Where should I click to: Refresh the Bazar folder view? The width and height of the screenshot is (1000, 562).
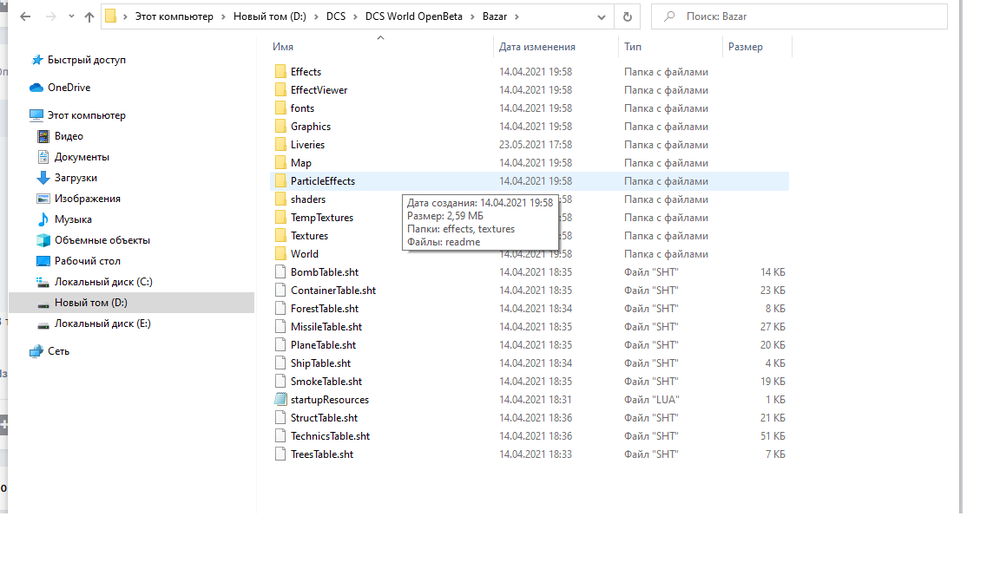[628, 17]
